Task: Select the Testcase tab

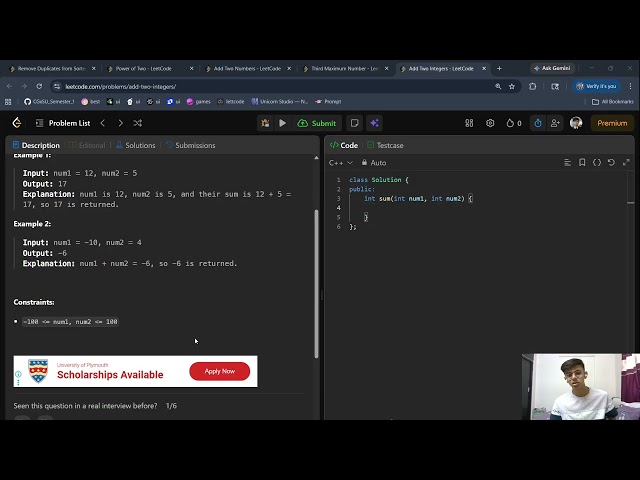Action: coord(385,145)
